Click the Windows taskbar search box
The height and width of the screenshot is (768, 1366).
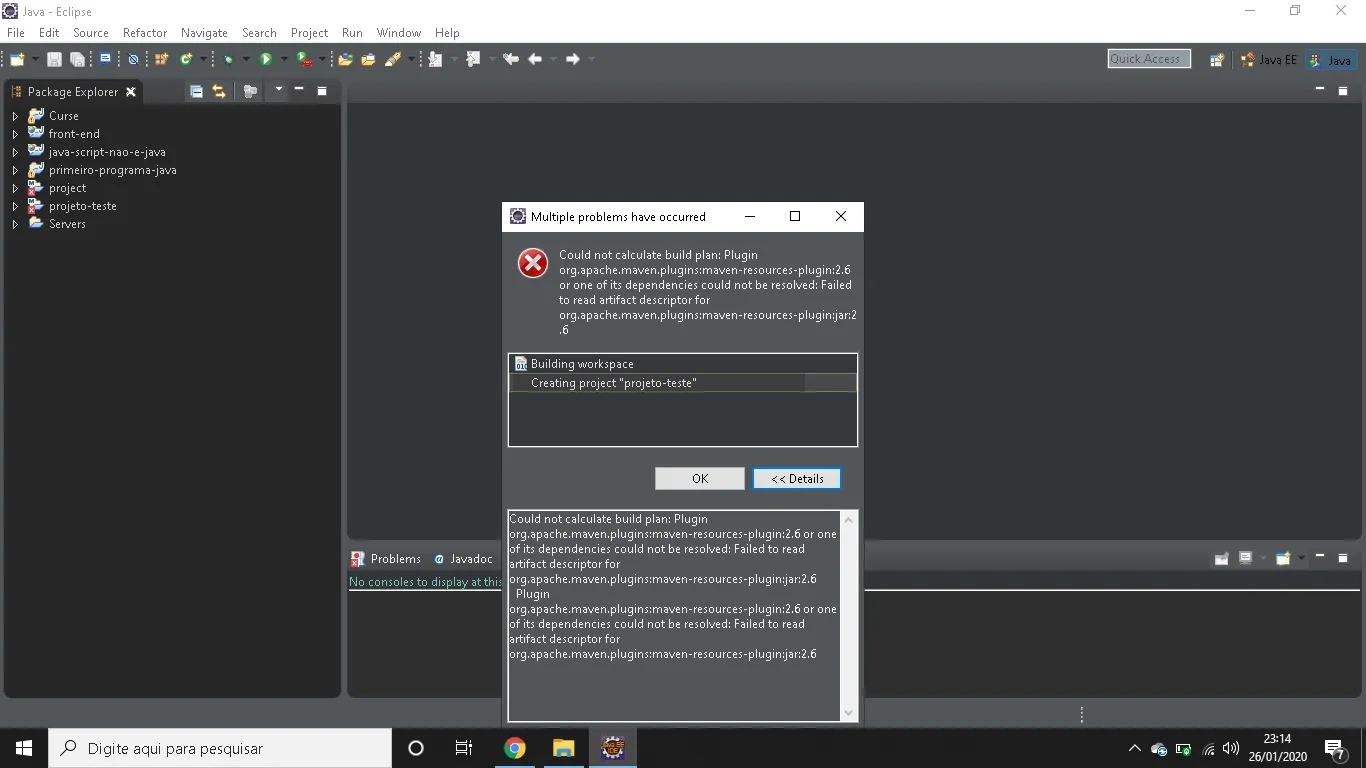tap(220, 748)
